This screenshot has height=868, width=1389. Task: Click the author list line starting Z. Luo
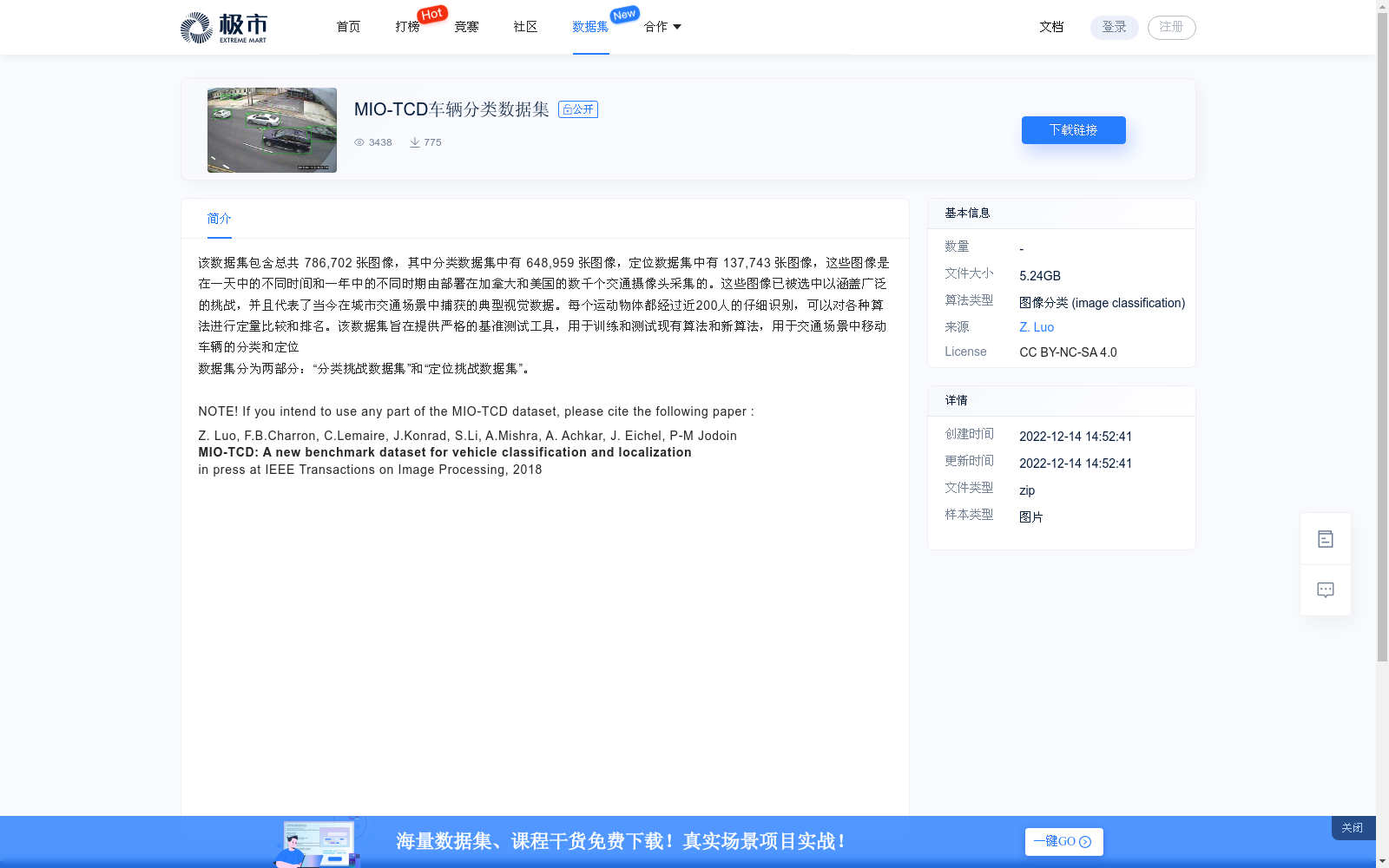[467, 436]
